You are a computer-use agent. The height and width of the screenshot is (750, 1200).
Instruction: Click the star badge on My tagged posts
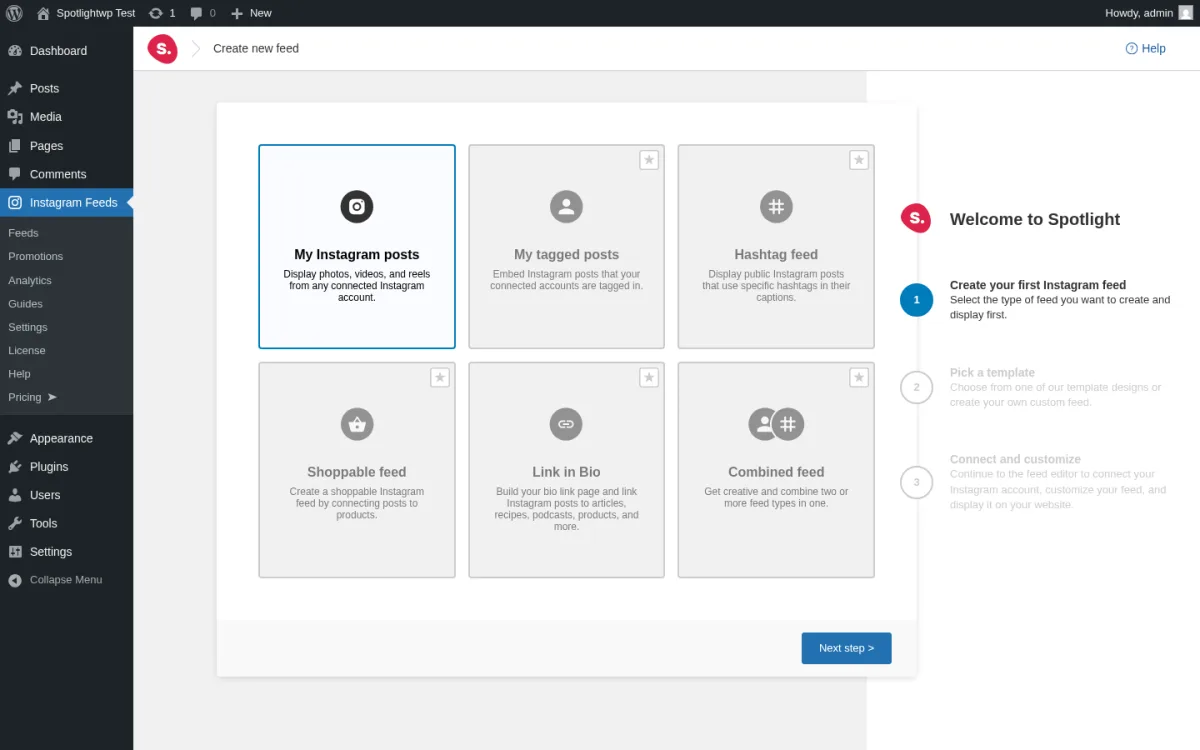[649, 160]
